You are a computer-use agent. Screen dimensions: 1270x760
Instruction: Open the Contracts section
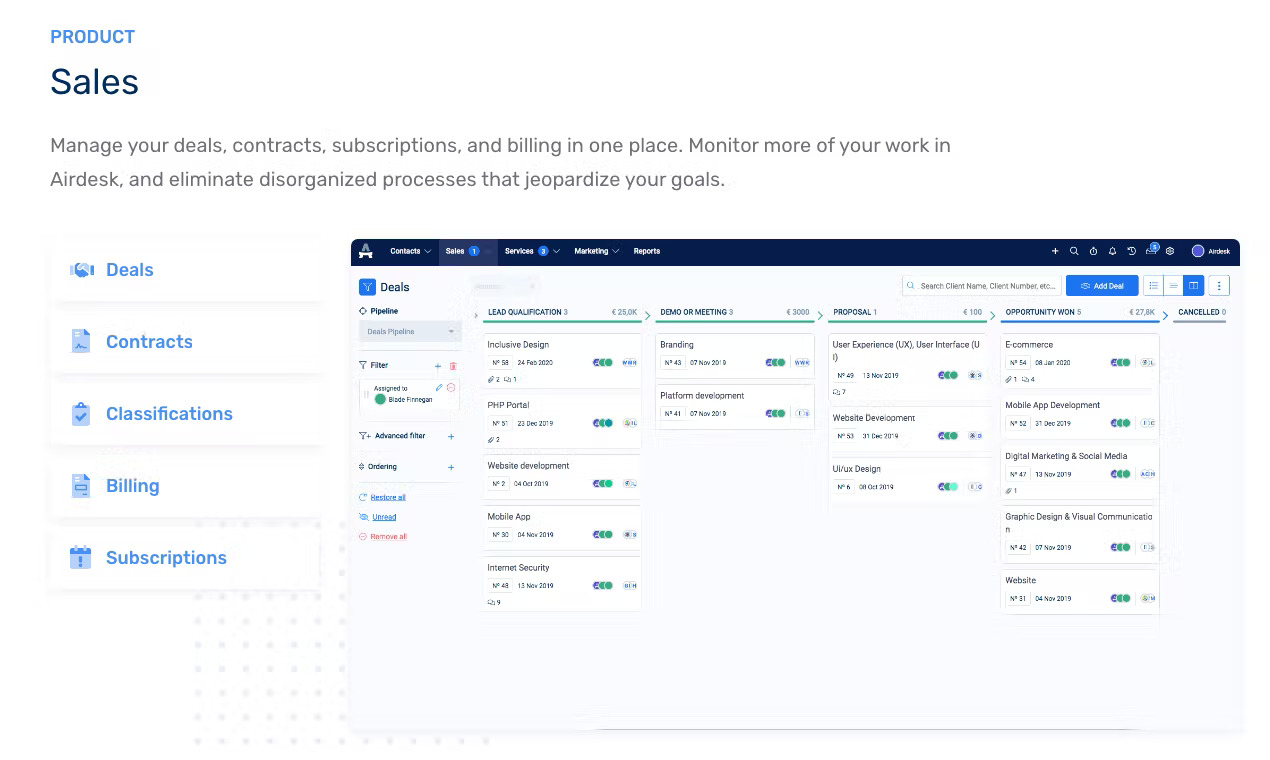point(81,341)
